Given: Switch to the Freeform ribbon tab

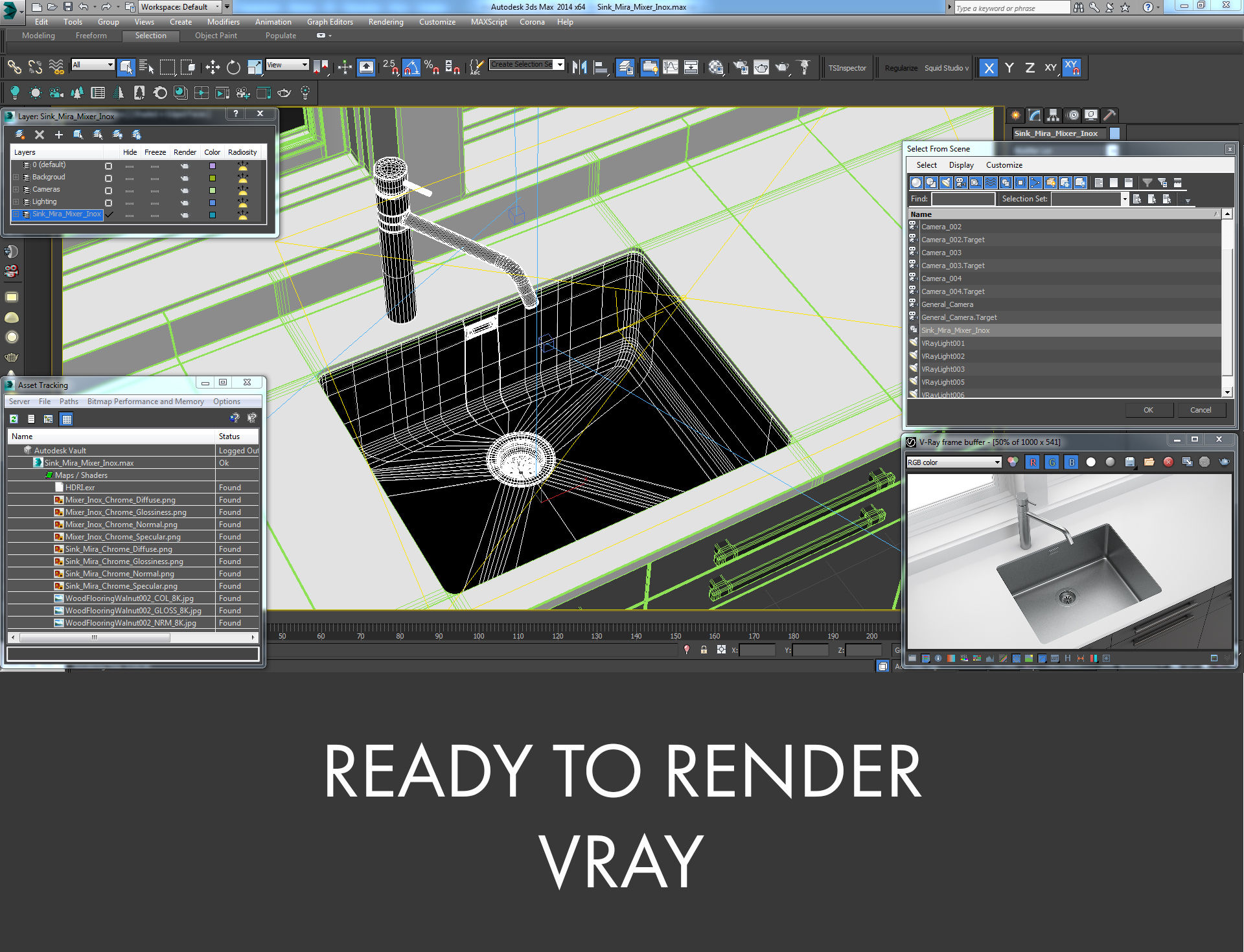Looking at the screenshot, I should [91, 36].
